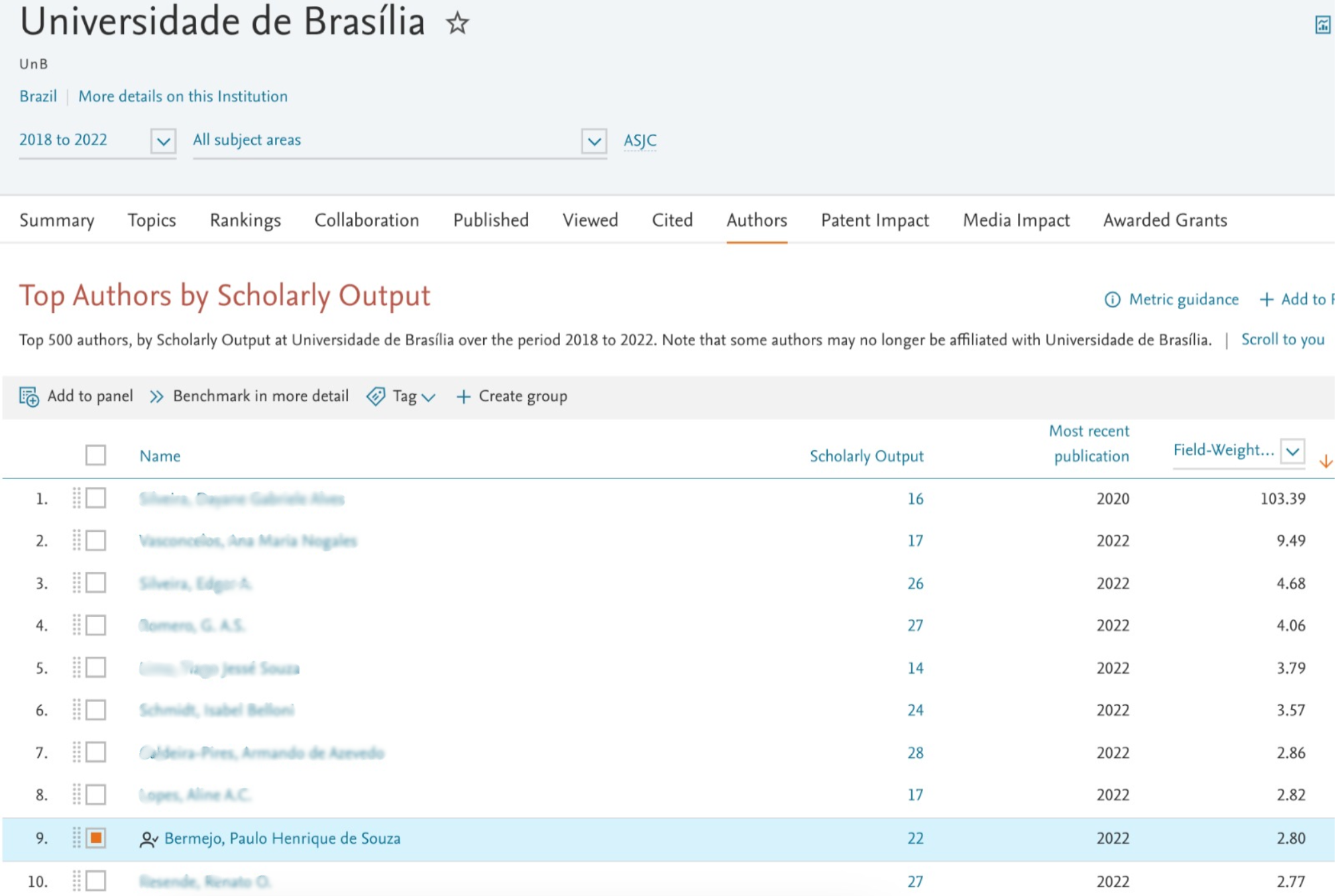Expand the All subject areas dropdown
Viewport: 1336px width, 896px height.
pos(593,140)
